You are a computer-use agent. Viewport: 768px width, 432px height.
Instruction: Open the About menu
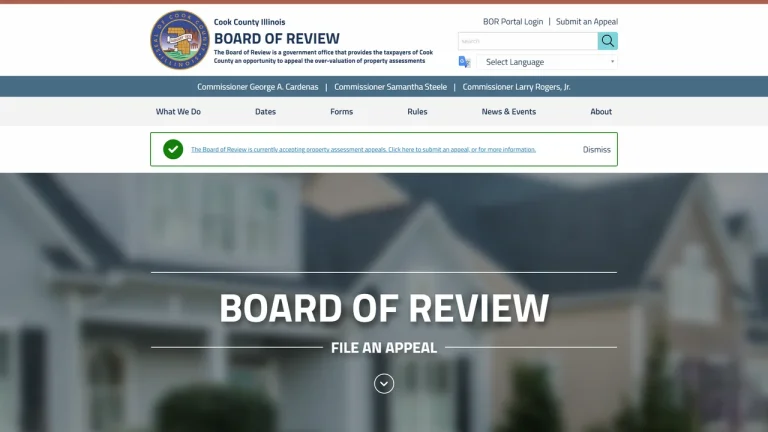601,112
